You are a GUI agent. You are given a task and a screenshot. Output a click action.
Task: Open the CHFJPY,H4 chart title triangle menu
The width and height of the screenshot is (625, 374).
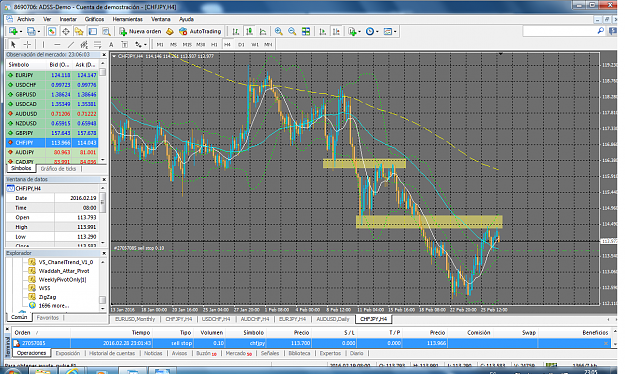[x=114, y=56]
